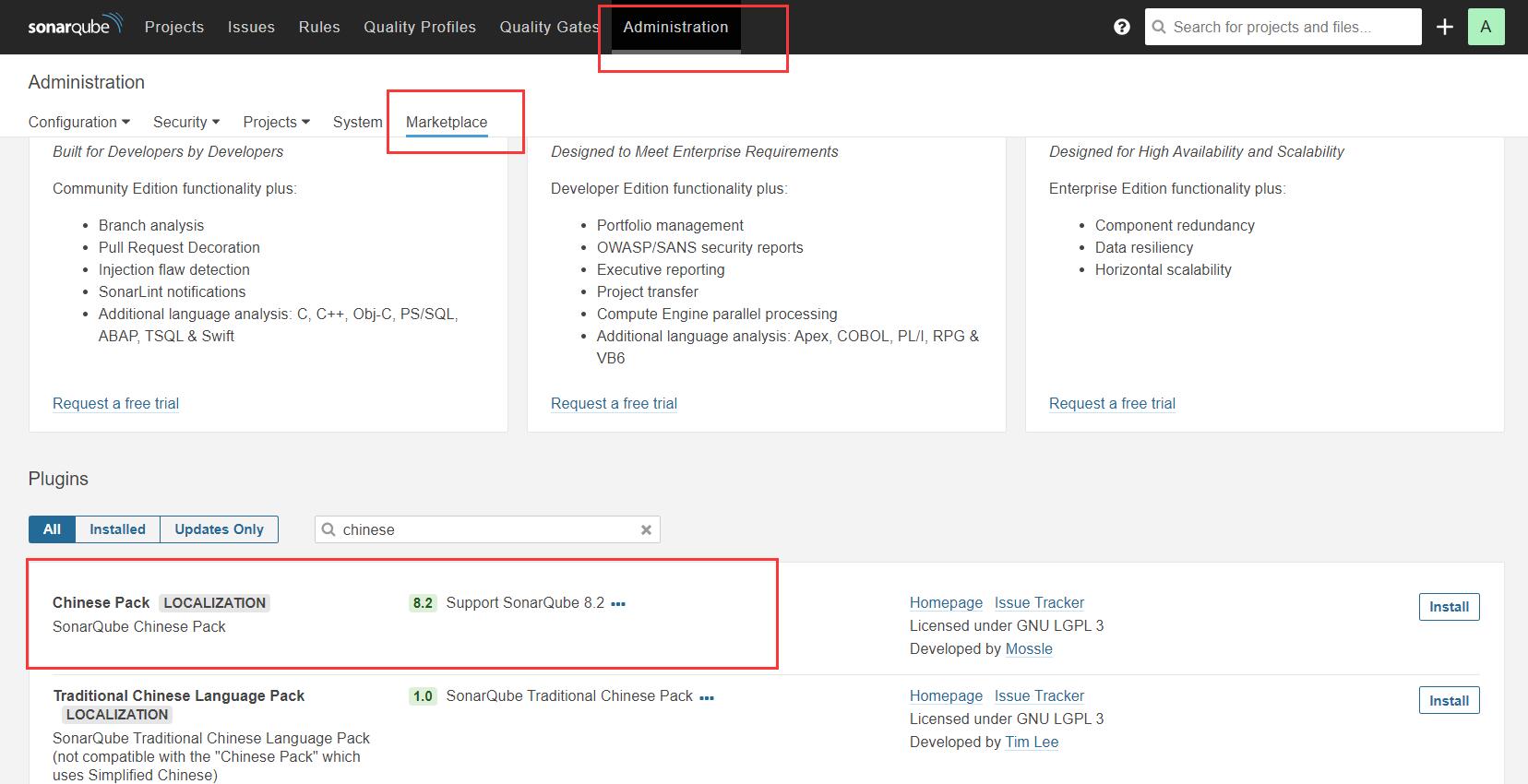Clear the plugin search field with X
The width and height of the screenshot is (1528, 784).
point(646,529)
